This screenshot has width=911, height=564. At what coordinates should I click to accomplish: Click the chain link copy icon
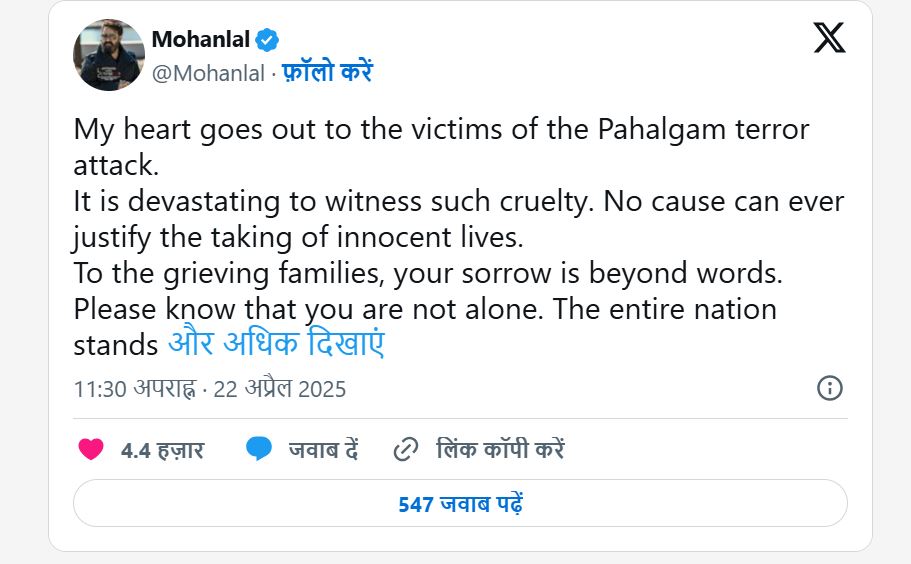(405, 450)
